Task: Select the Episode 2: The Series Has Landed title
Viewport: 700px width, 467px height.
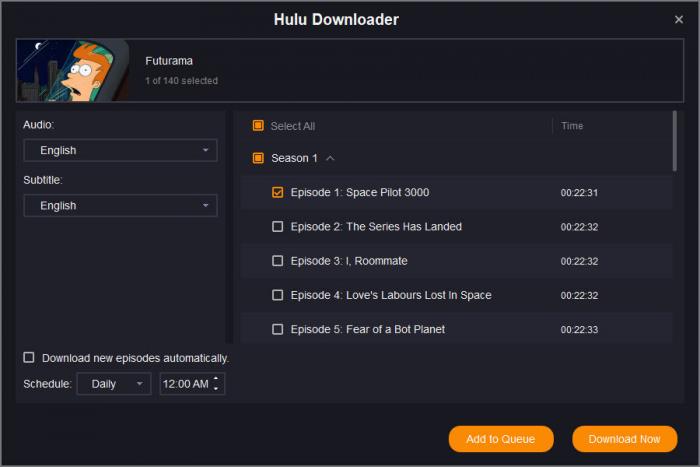Action: 376,227
